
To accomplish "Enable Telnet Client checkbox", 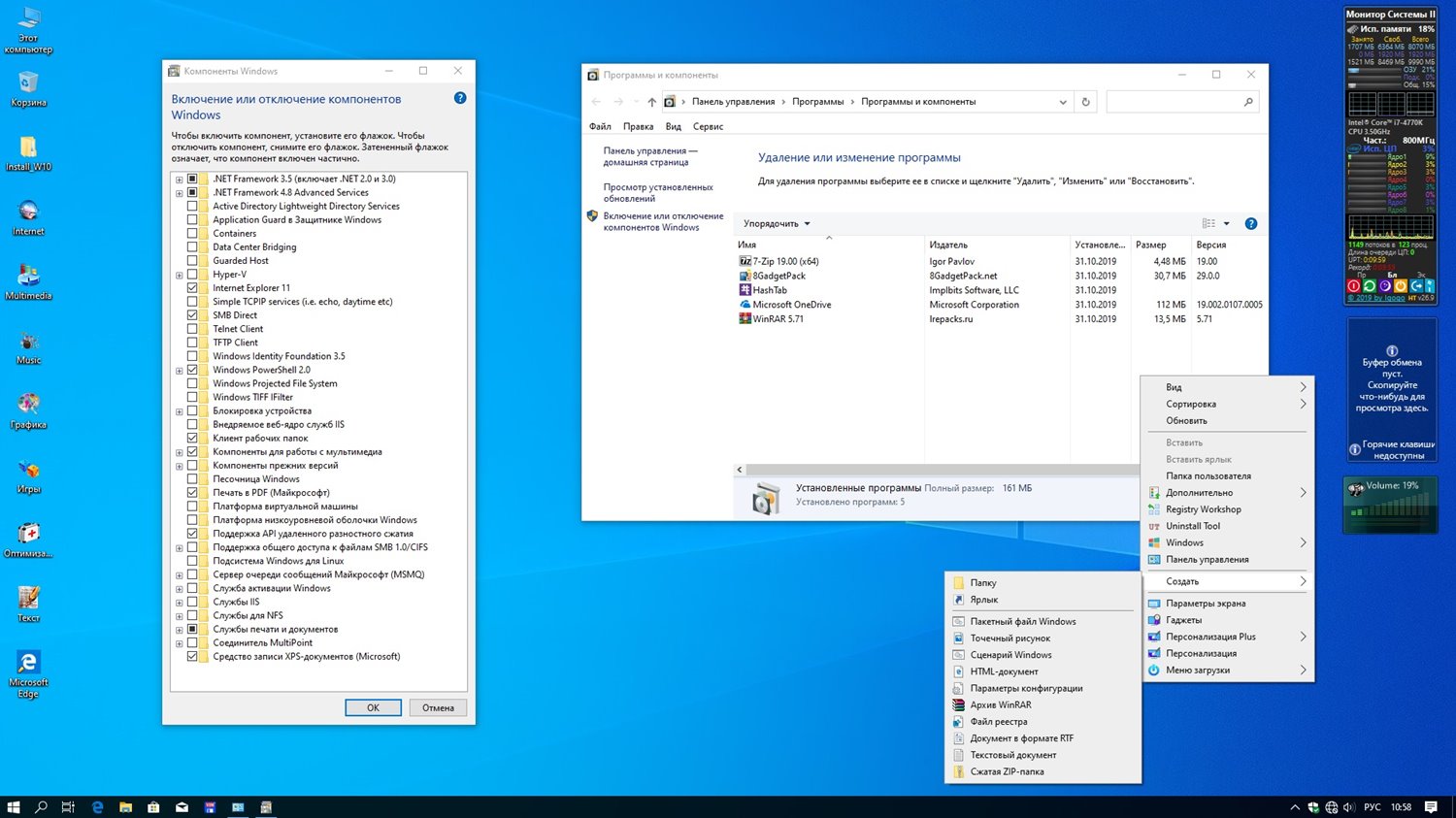I will click(x=192, y=328).
